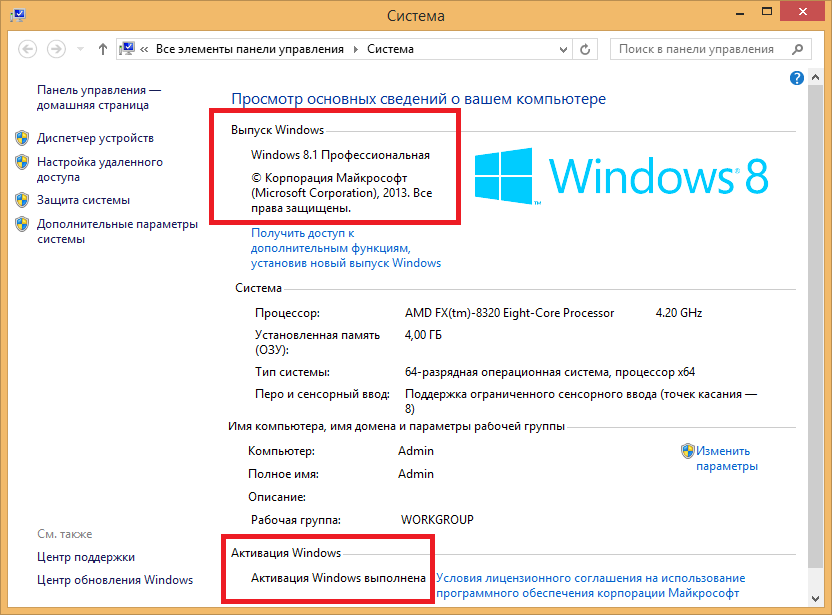
Task: Click the Back navigation arrow
Action: click(28, 49)
